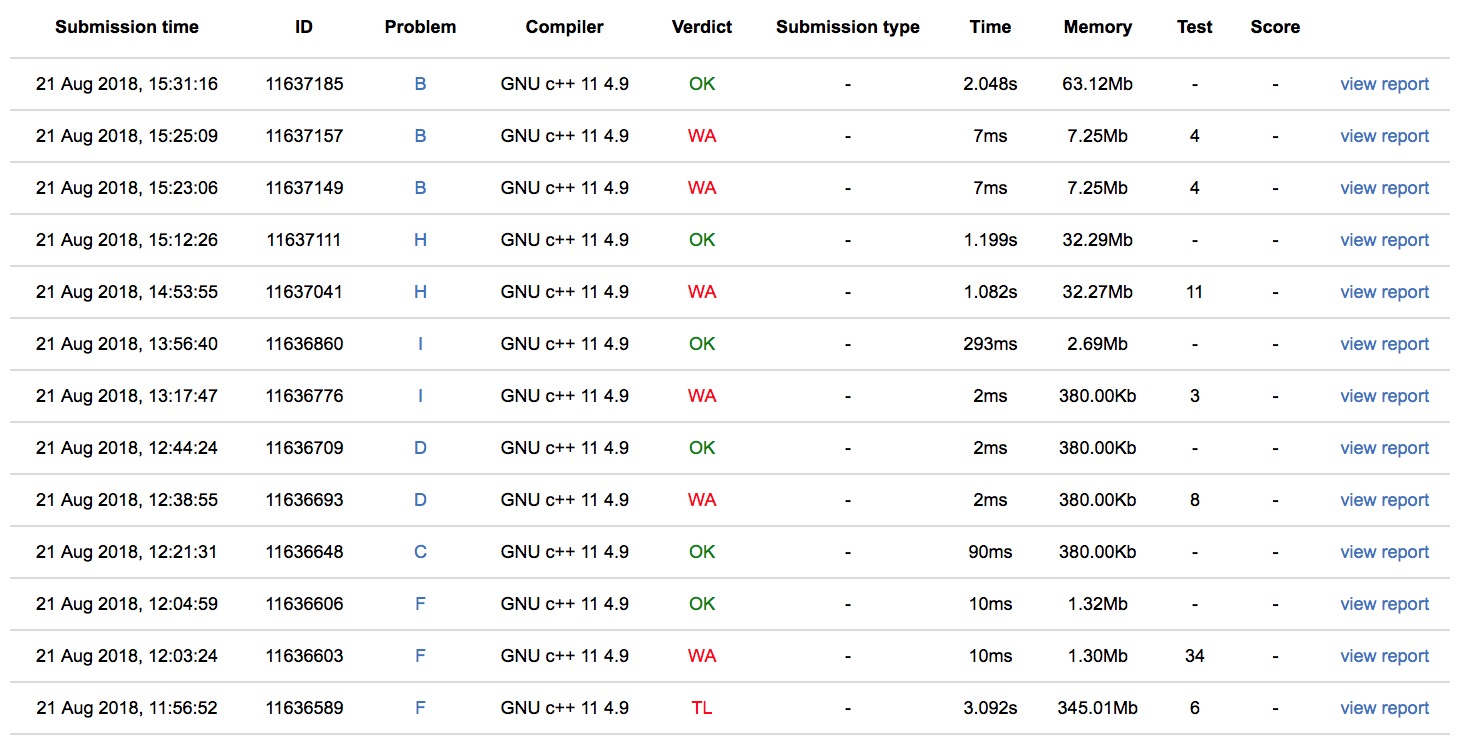Open problem B link for submission 11637185

click(x=420, y=84)
